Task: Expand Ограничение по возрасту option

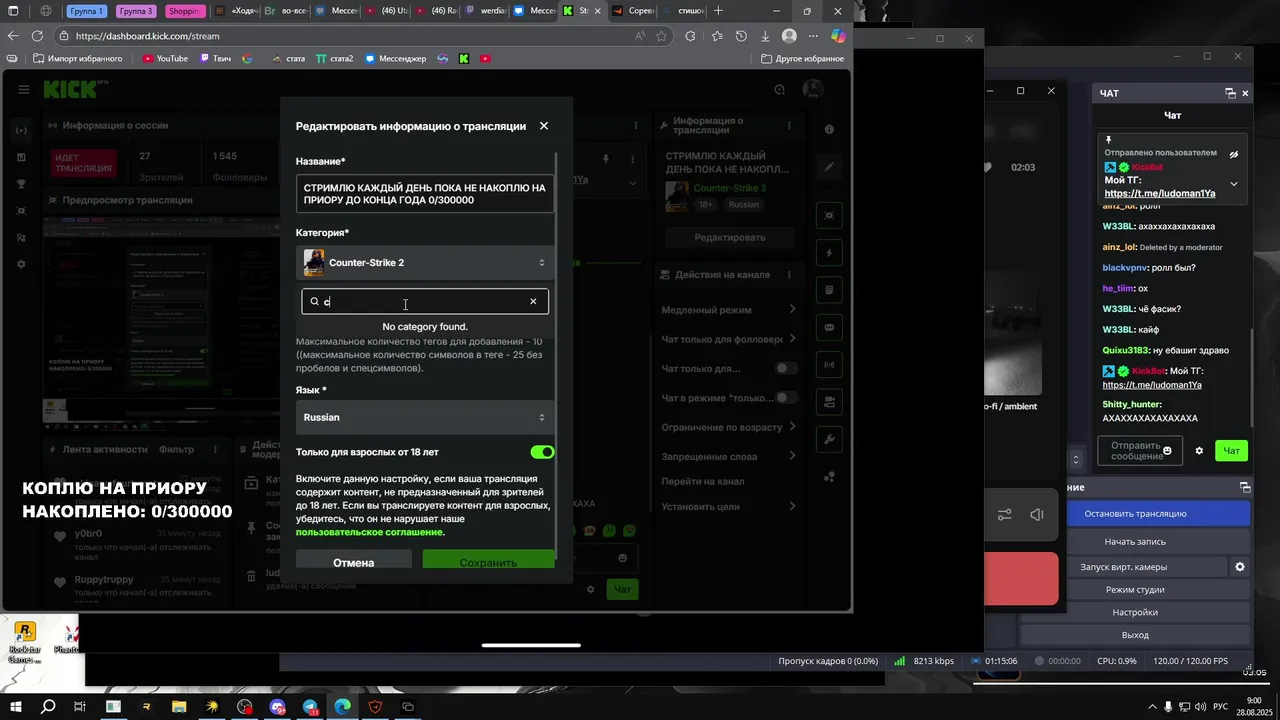Action: coord(728,427)
